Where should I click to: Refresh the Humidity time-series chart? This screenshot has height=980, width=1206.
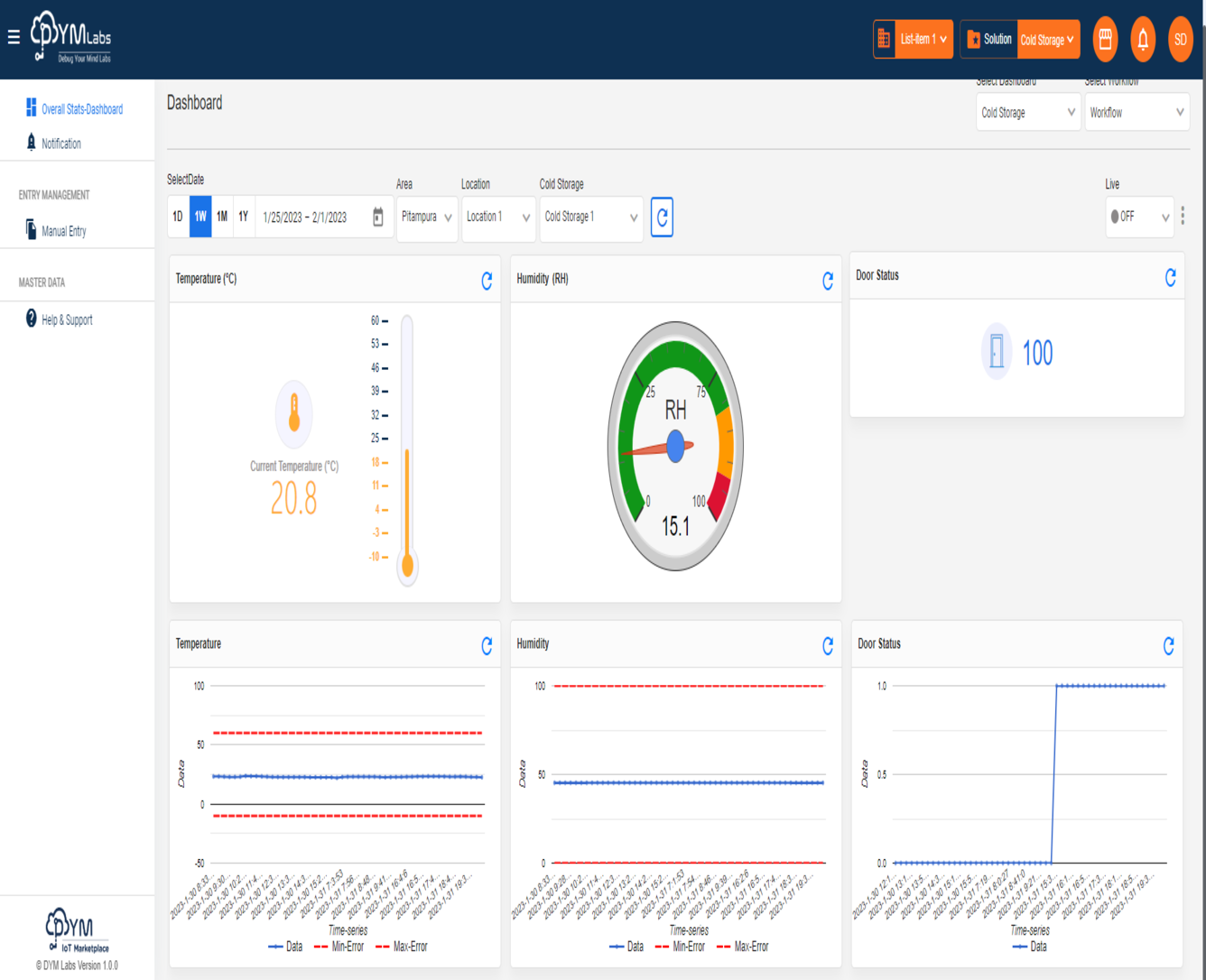point(828,645)
